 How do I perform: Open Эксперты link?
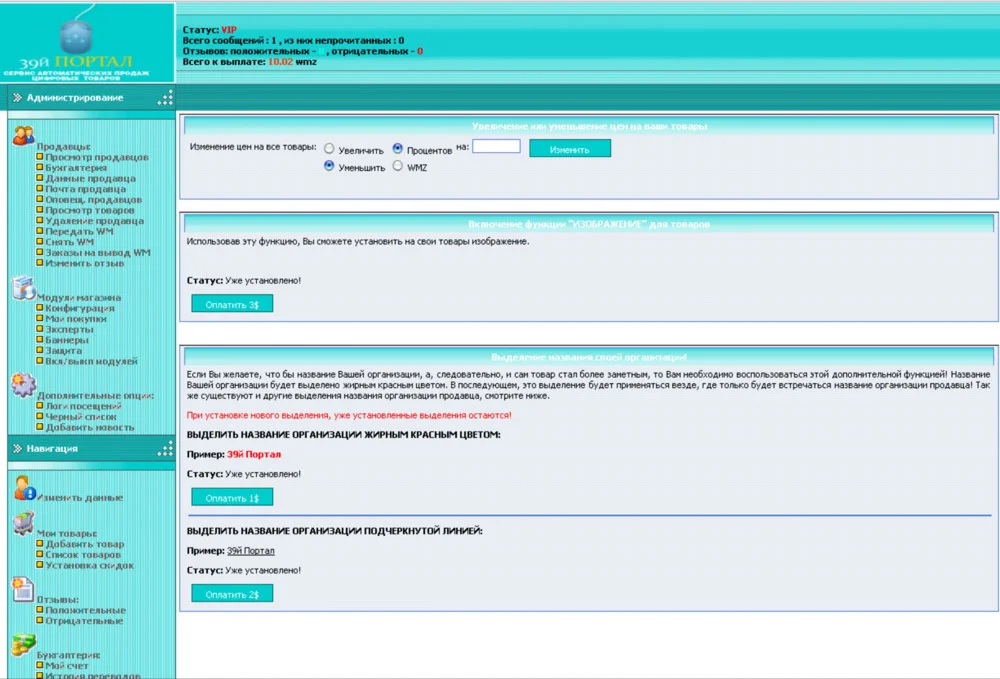pyautogui.click(x=70, y=330)
